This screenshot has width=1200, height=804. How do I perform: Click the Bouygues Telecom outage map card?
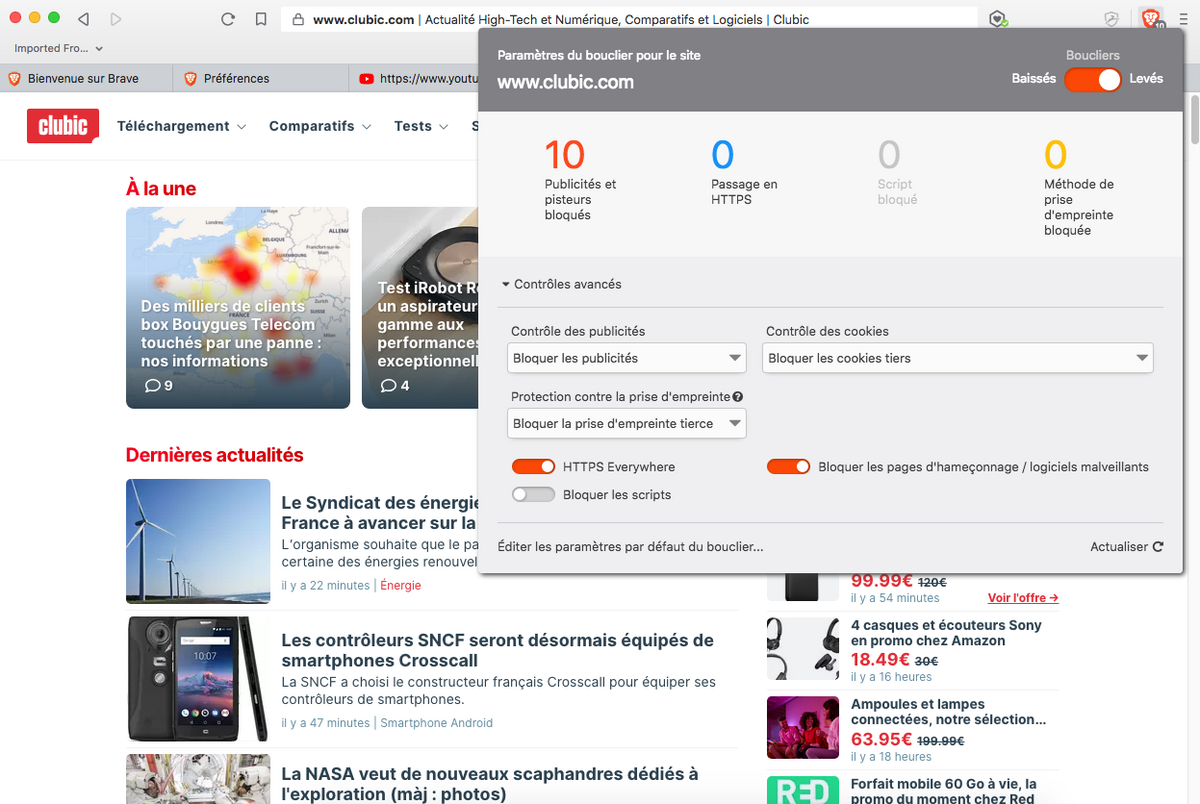(x=238, y=307)
